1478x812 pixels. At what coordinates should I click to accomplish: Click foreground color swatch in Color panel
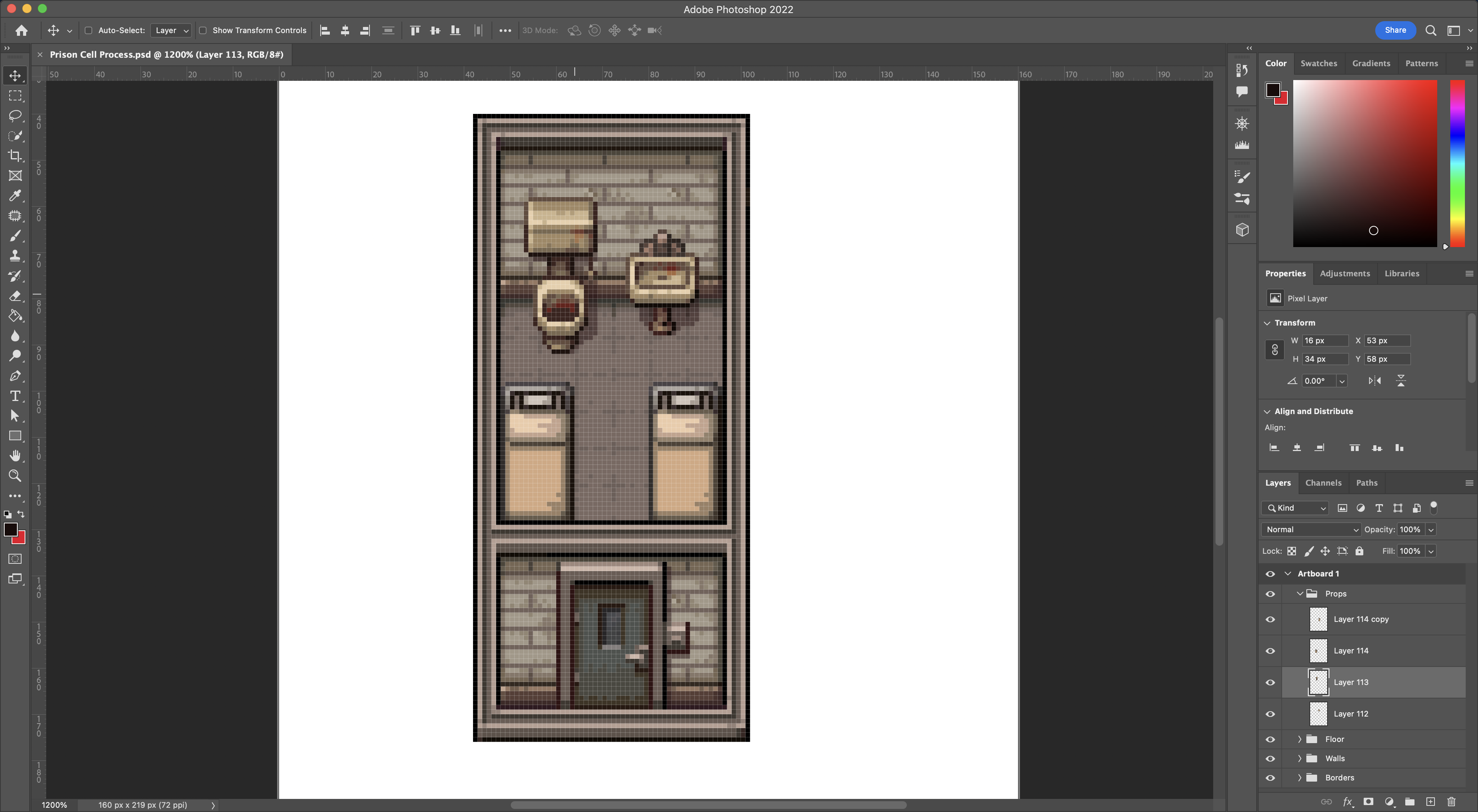click(x=1272, y=90)
